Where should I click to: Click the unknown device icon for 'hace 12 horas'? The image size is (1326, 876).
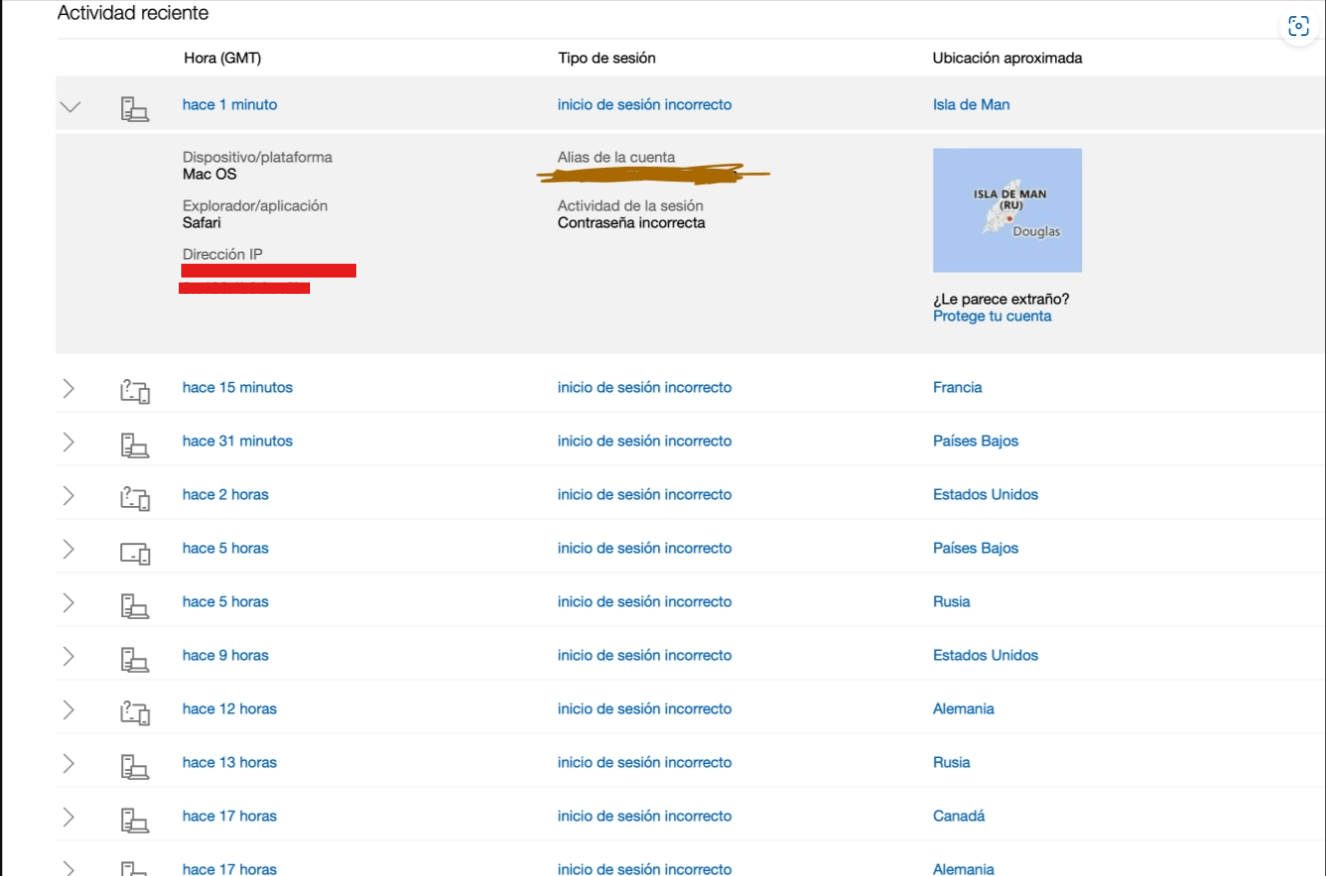pos(135,712)
